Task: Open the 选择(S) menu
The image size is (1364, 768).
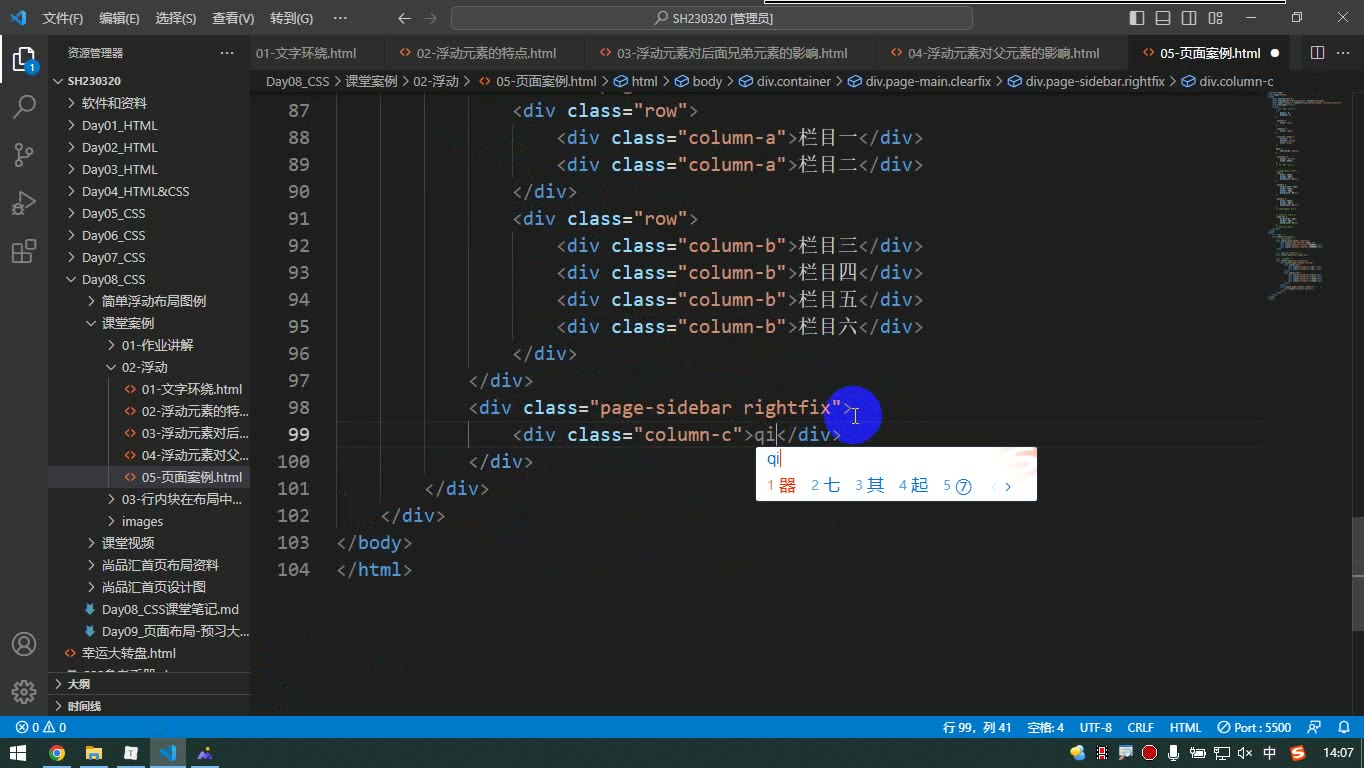Action: (176, 18)
